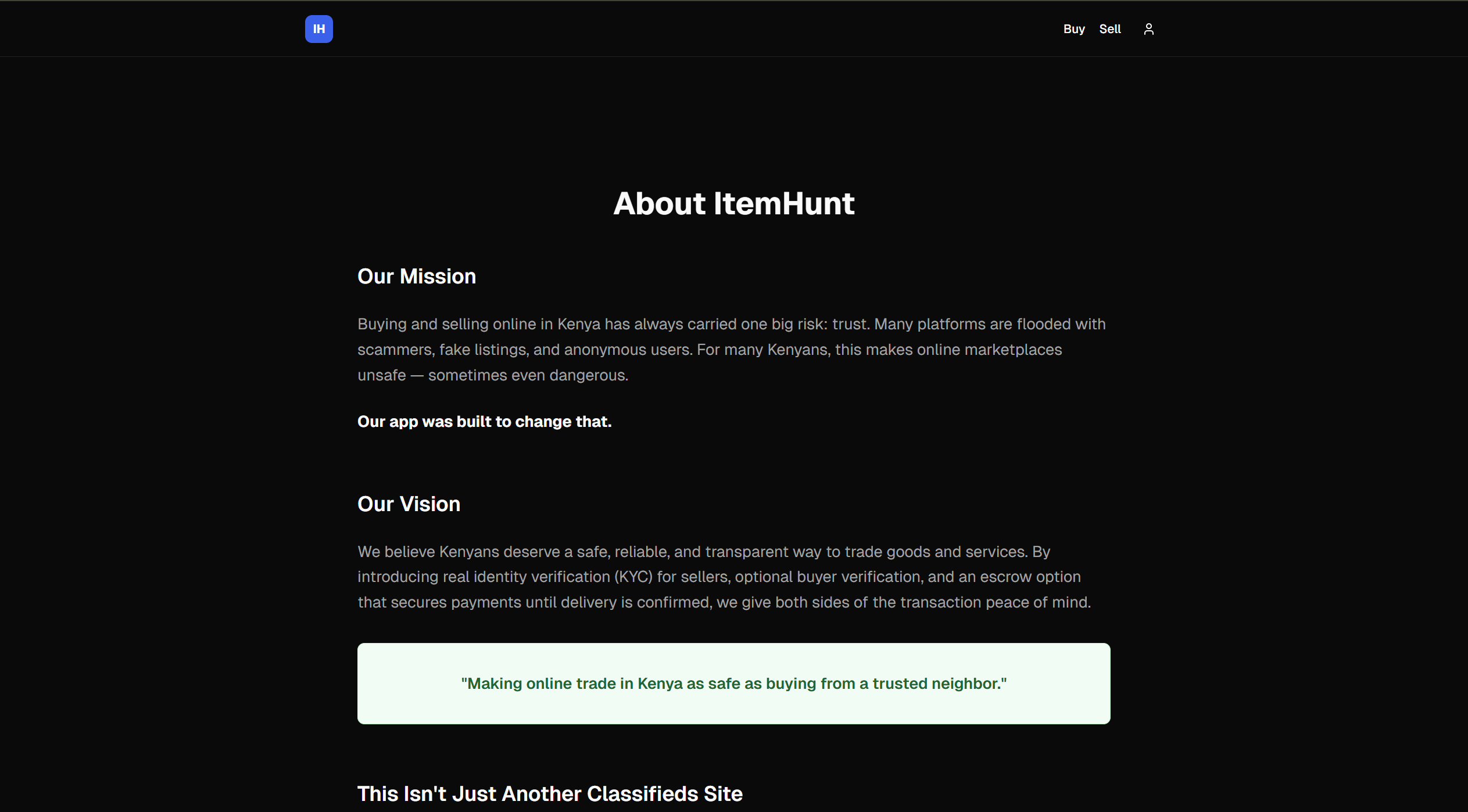Open the account menu via the avatar icon
The image size is (1468, 812).
click(1149, 28)
